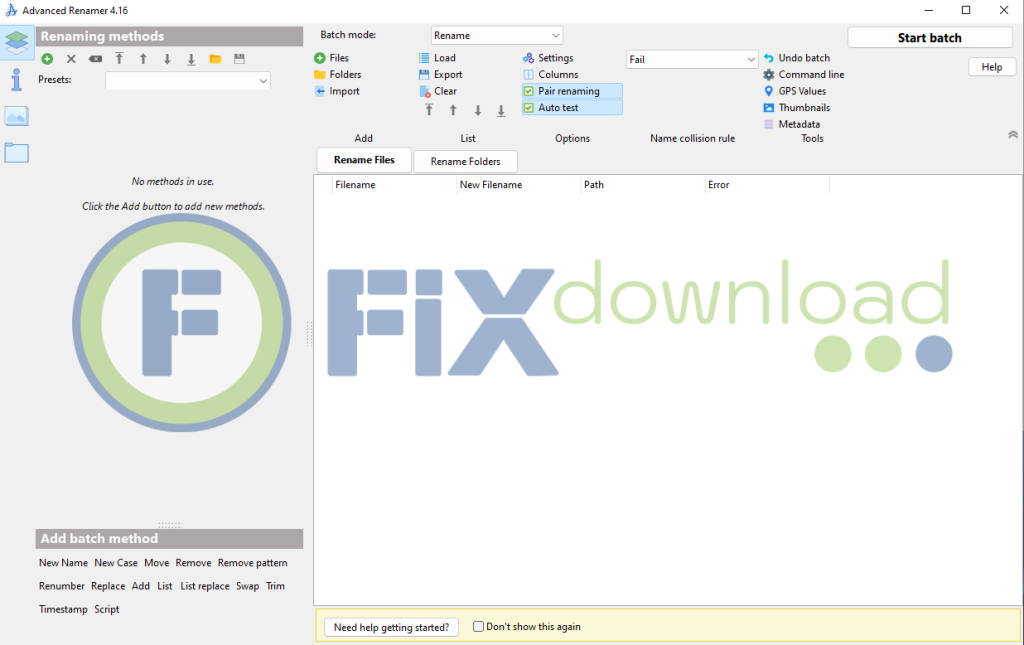The width and height of the screenshot is (1024, 645).
Task: Open the Thumbnails tool
Action: [803, 108]
